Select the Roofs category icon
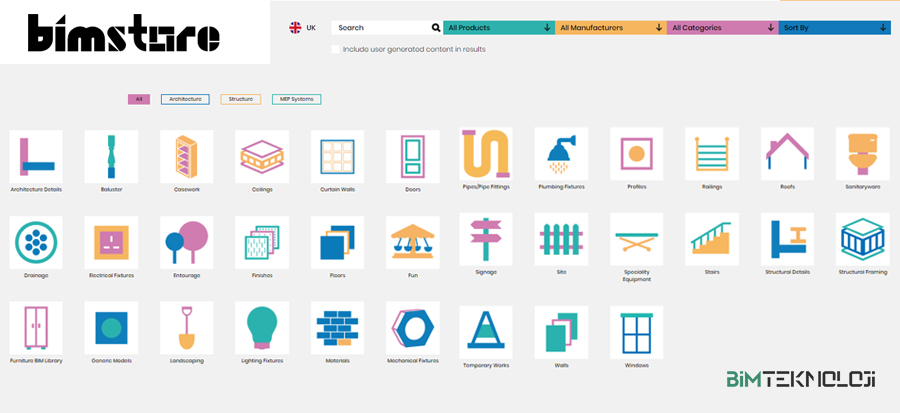The image size is (900, 413). (788, 155)
